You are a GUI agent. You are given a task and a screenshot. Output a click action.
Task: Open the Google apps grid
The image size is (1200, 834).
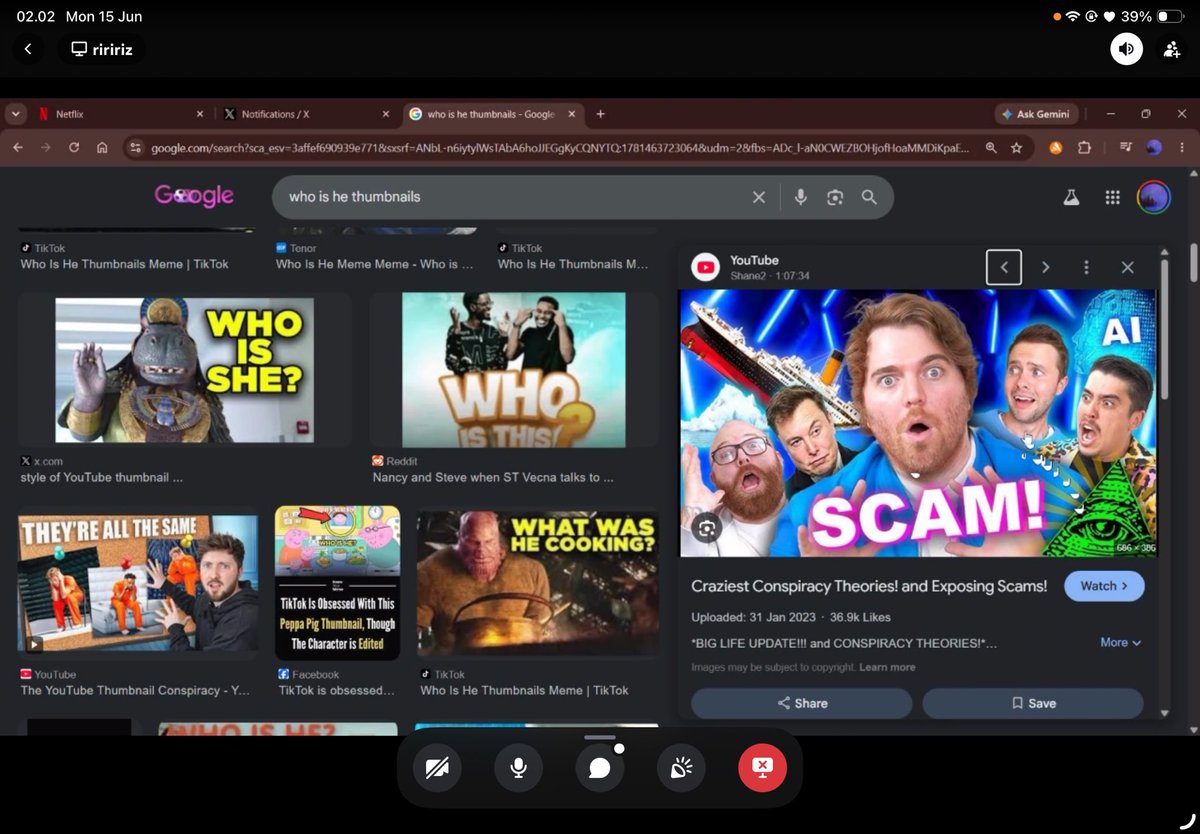click(x=1112, y=197)
